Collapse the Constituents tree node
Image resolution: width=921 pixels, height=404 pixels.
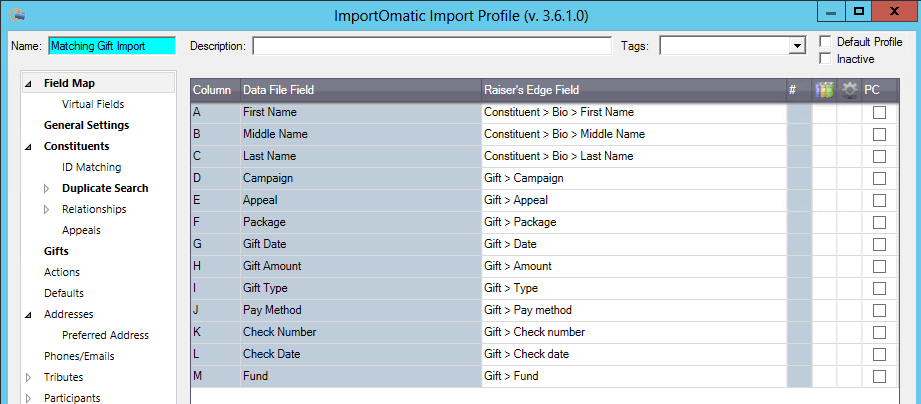click(x=28, y=147)
